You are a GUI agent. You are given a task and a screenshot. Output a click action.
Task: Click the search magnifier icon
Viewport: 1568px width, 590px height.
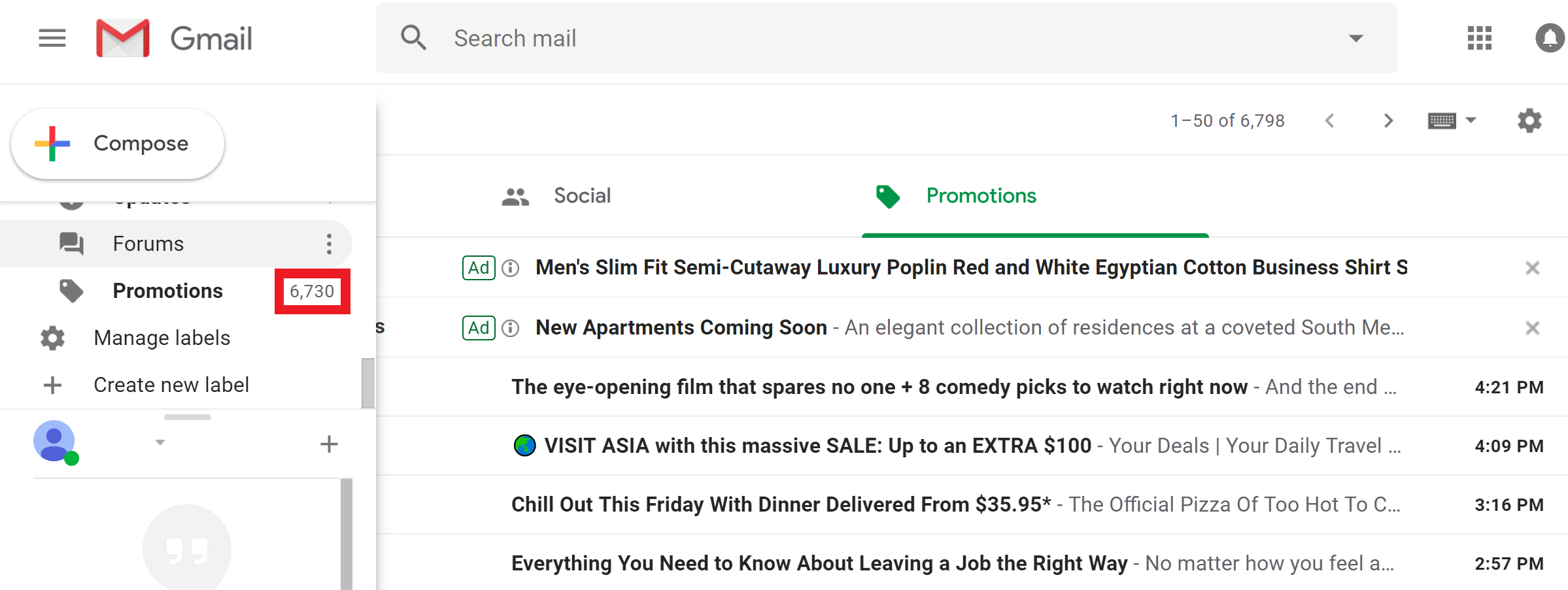[x=414, y=39]
